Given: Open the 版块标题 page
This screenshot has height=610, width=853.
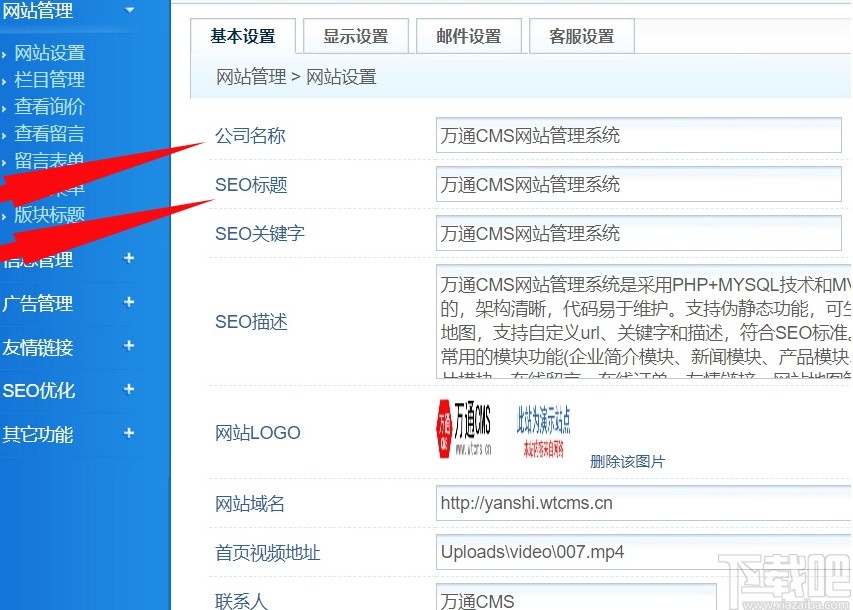Looking at the screenshot, I should click(49, 214).
